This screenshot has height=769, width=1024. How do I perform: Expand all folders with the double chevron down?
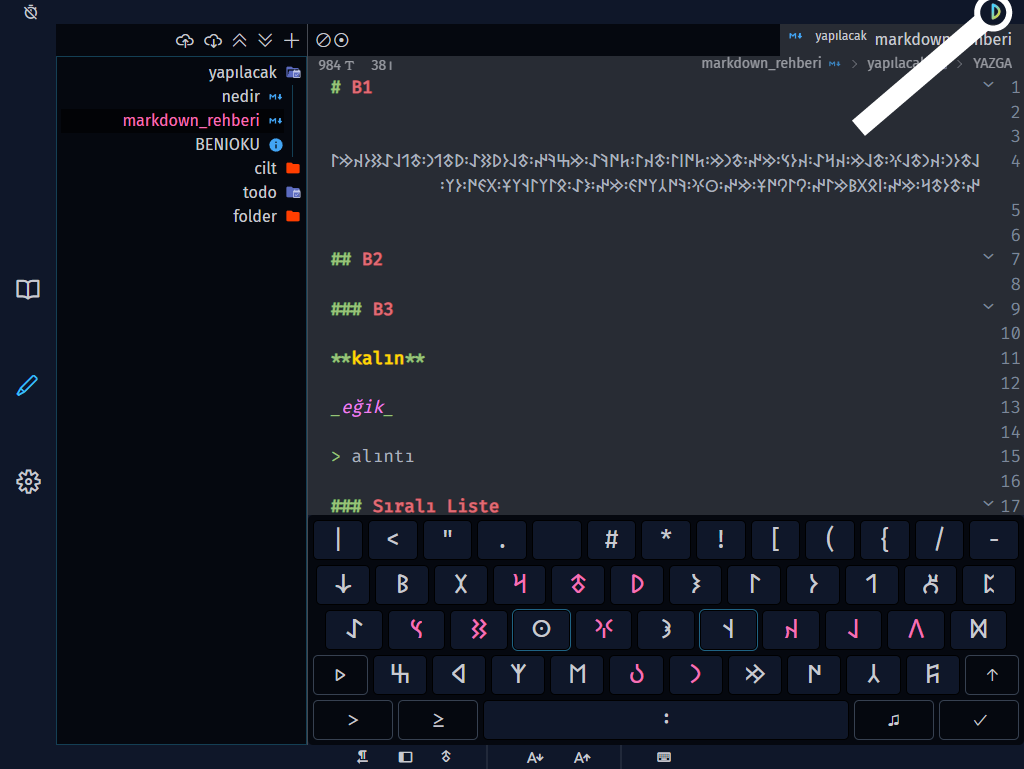click(265, 41)
